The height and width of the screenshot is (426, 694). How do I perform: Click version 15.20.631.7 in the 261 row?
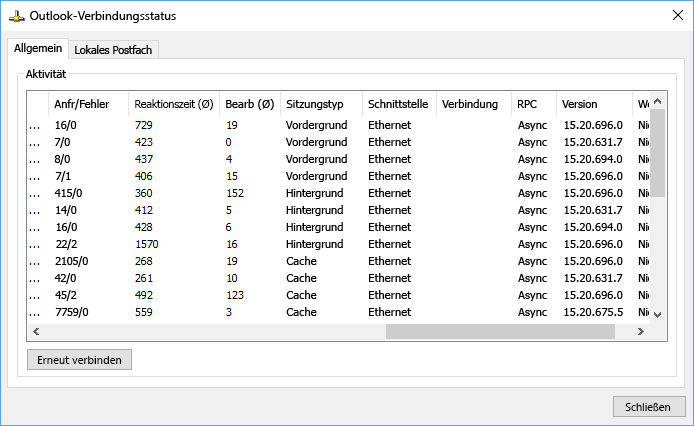pyautogui.click(x=593, y=278)
